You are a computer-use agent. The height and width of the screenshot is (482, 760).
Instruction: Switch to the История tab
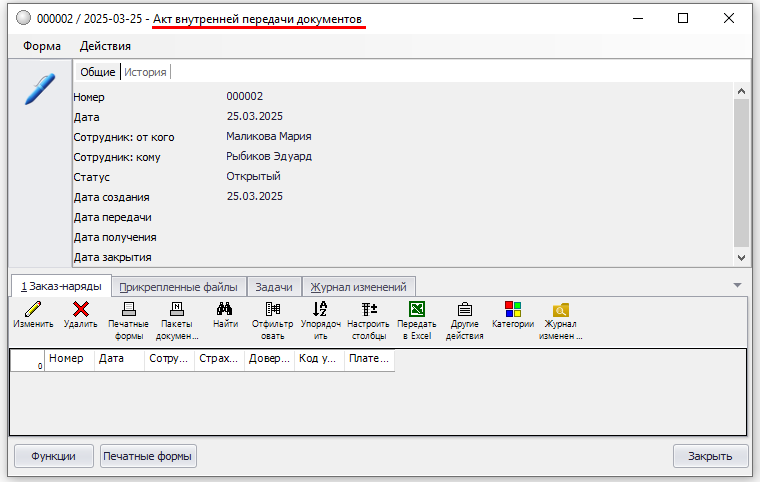[x=145, y=72]
